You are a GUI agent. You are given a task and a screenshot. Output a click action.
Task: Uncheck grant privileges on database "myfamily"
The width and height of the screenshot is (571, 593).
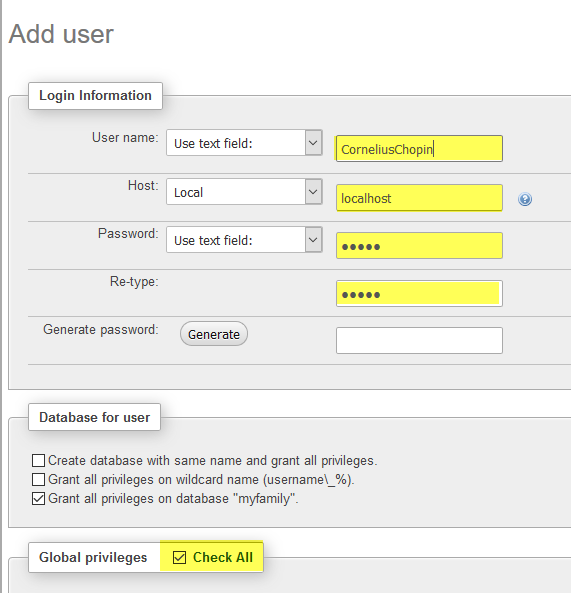tap(39, 498)
